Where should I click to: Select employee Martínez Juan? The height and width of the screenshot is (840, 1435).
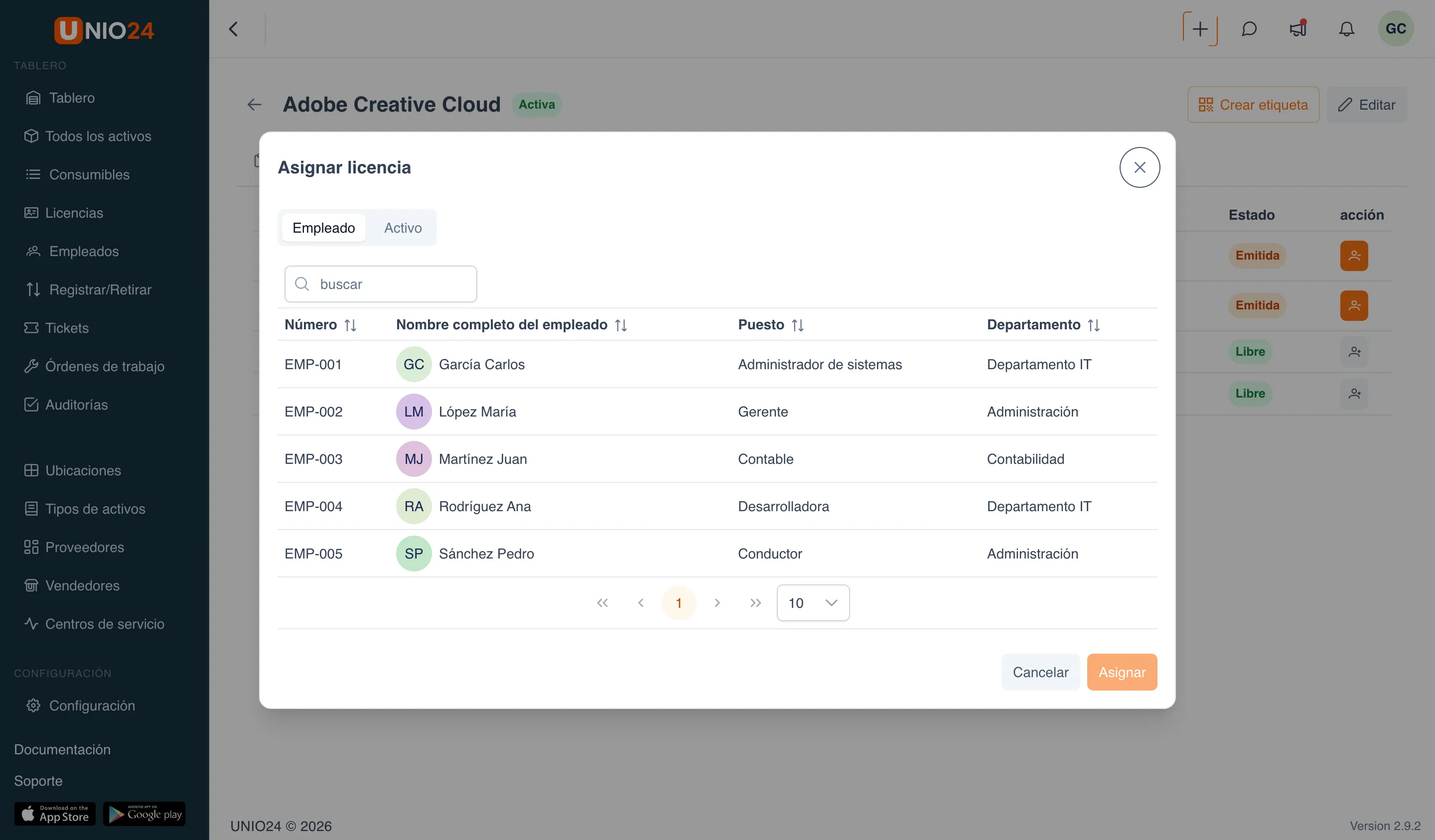click(x=717, y=459)
